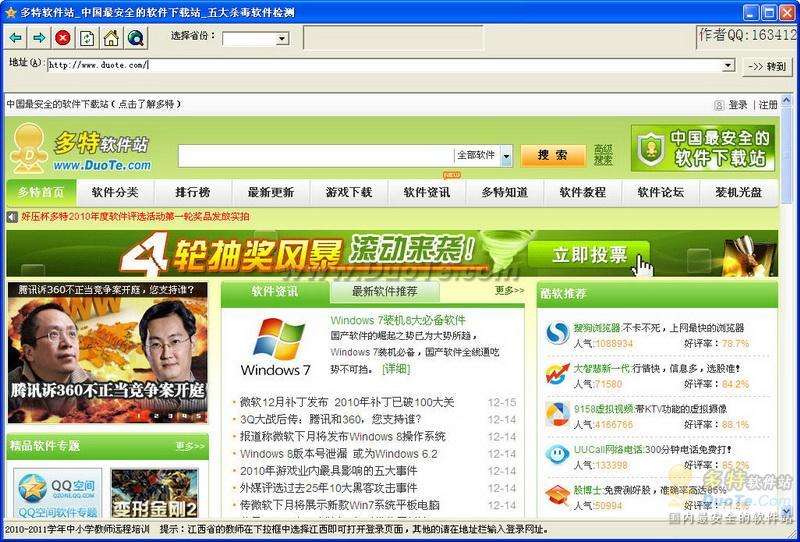Viewport: 800px width, 542px height.
Task: Click the website search input box
Action: pos(315,156)
